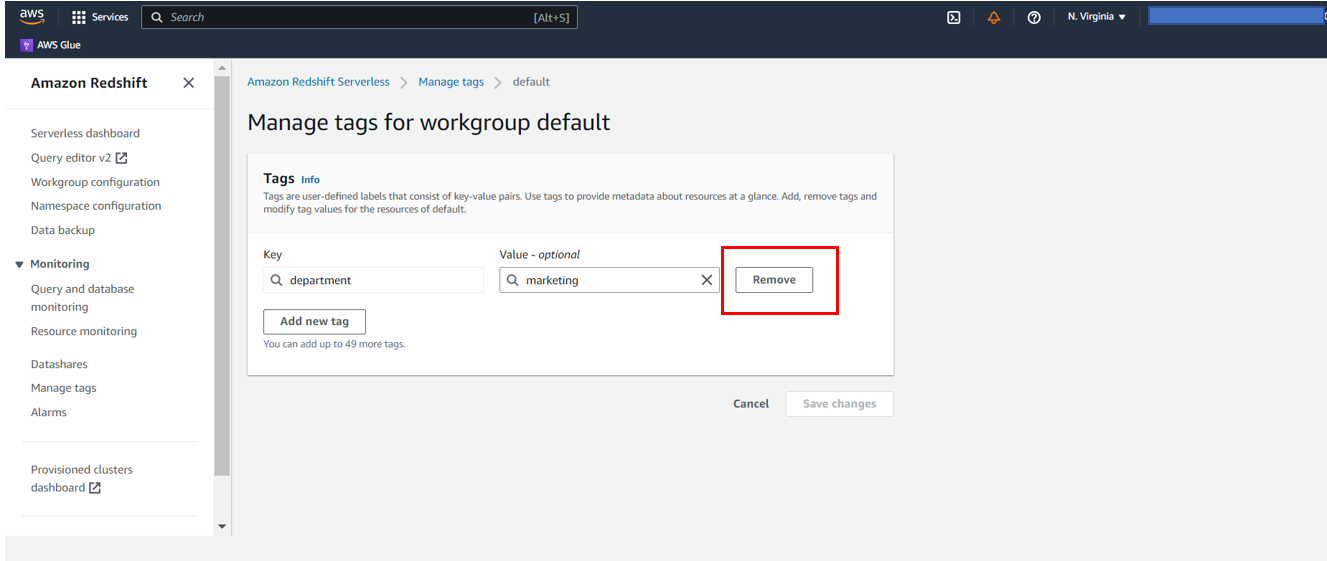Click the top bar Search field

(360, 17)
